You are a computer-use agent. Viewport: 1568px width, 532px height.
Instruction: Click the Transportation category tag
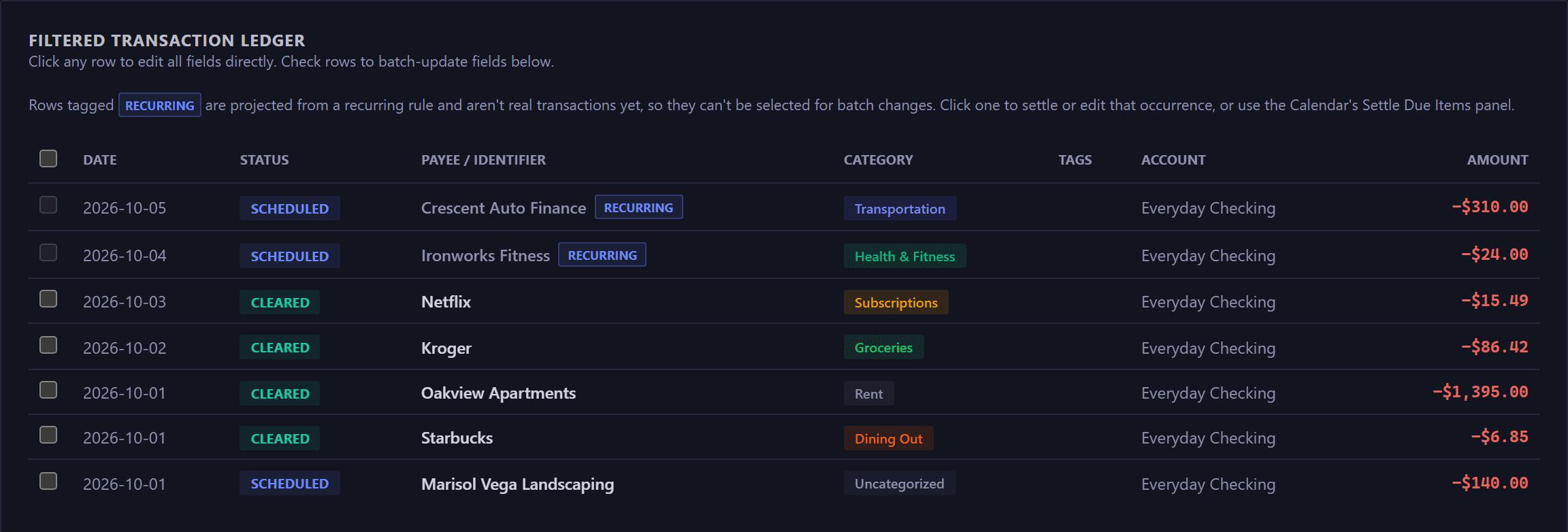pos(900,209)
